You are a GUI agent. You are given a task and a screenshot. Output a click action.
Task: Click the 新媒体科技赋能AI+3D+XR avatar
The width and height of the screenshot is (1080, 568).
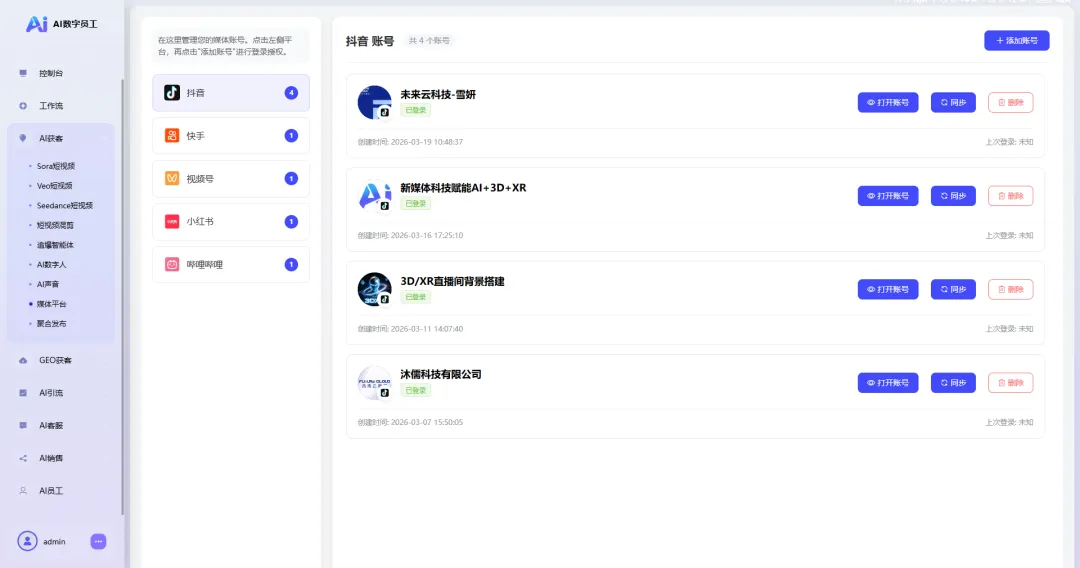click(x=375, y=196)
